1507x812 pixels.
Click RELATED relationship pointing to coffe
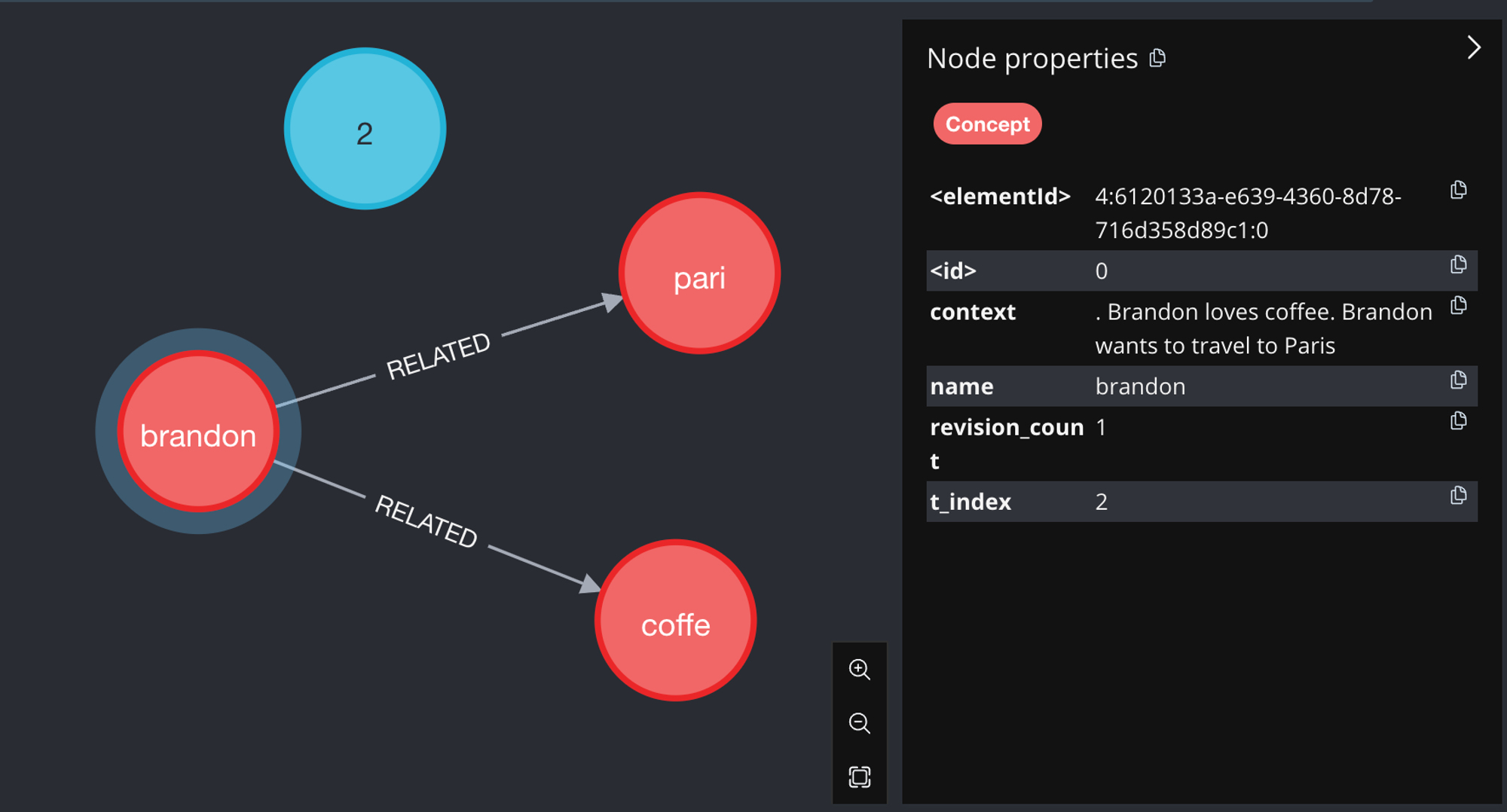coord(426,520)
